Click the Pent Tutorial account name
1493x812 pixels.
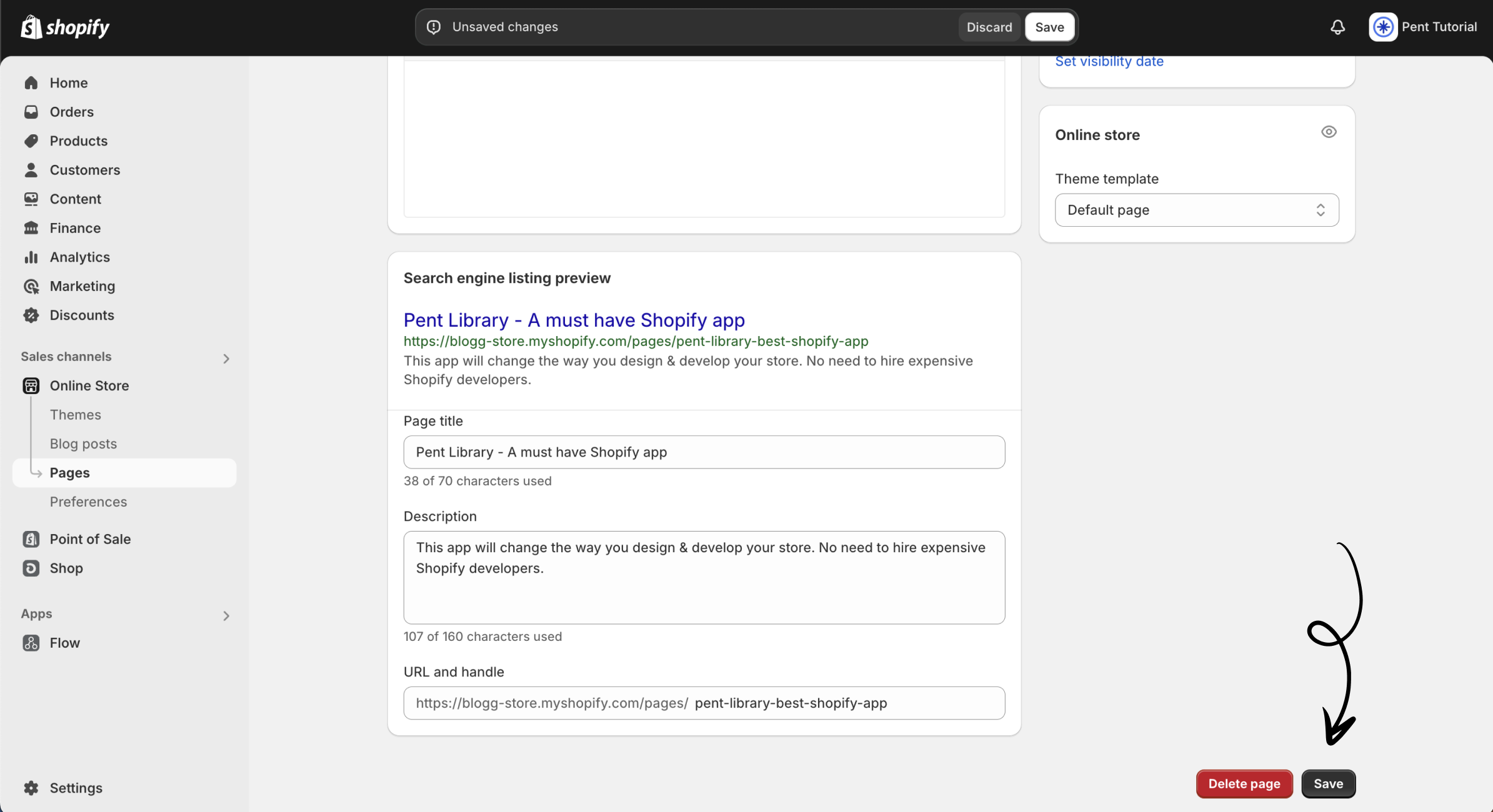1439,27
